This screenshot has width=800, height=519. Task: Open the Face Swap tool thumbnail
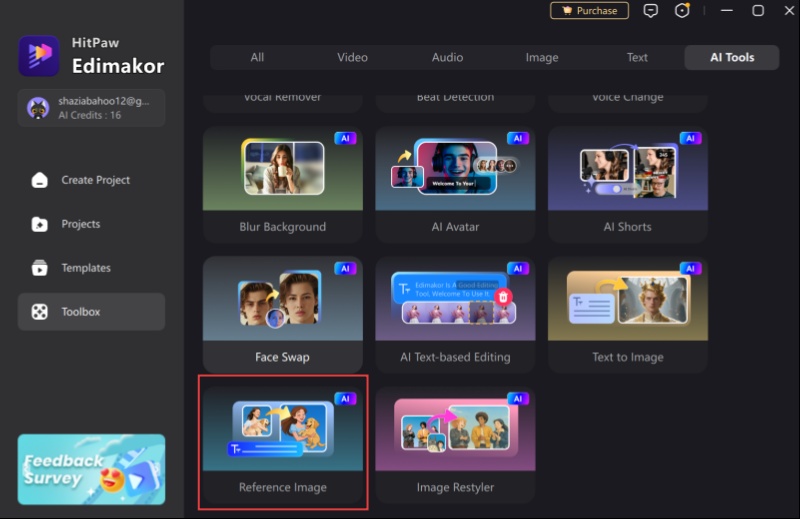coord(283,299)
